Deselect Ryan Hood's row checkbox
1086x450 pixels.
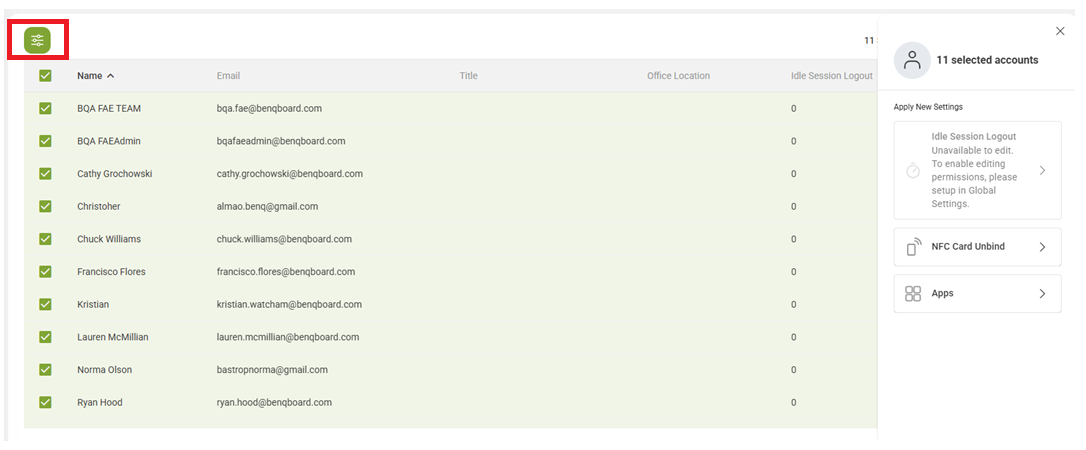45,402
